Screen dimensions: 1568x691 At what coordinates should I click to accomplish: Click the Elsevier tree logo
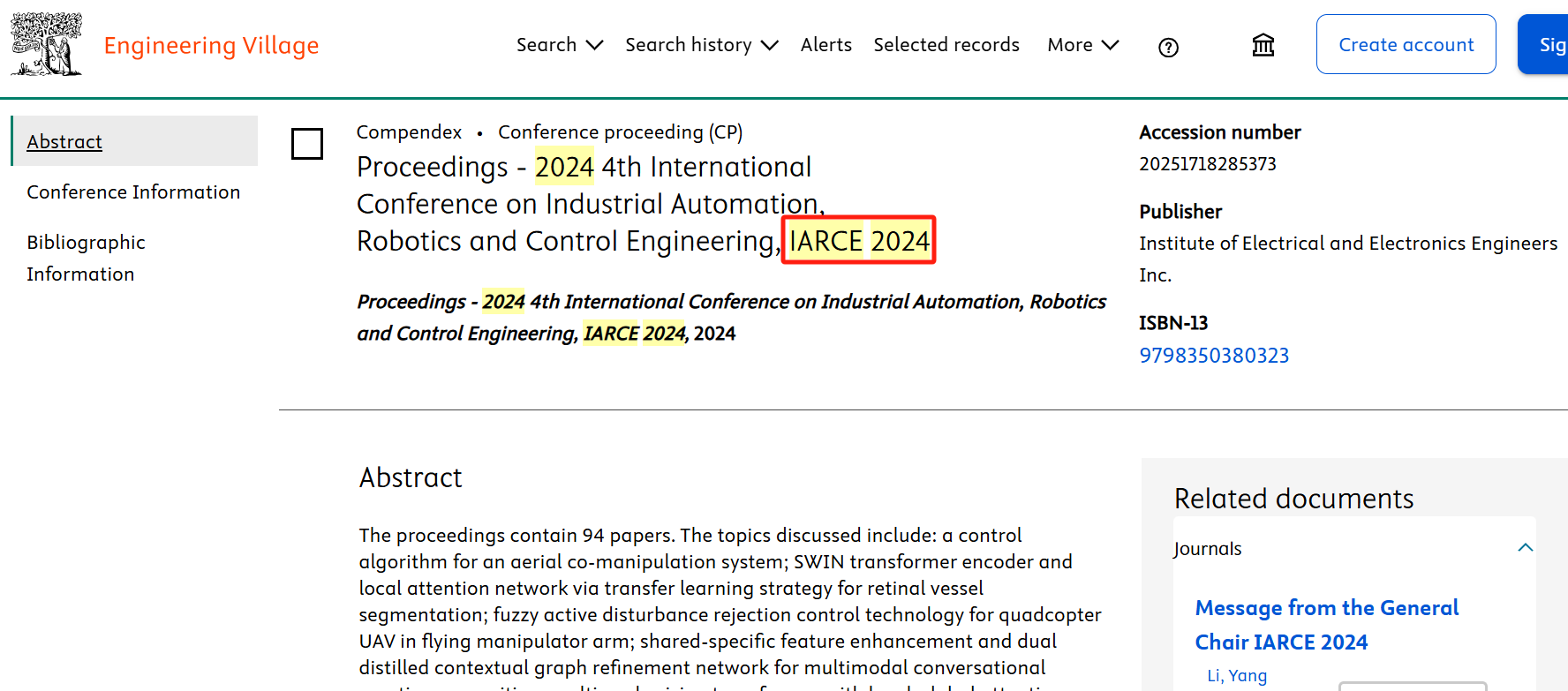coord(46,44)
